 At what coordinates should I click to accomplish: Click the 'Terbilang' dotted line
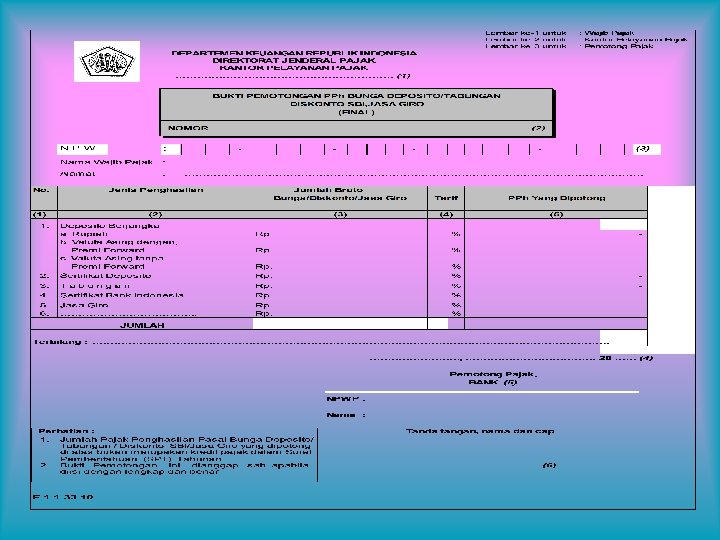pyautogui.click(x=350, y=343)
